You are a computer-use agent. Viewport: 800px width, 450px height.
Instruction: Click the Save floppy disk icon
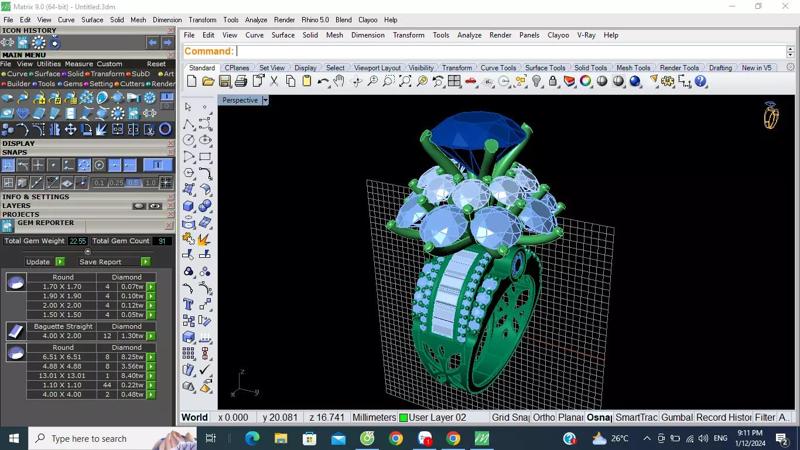[224, 81]
